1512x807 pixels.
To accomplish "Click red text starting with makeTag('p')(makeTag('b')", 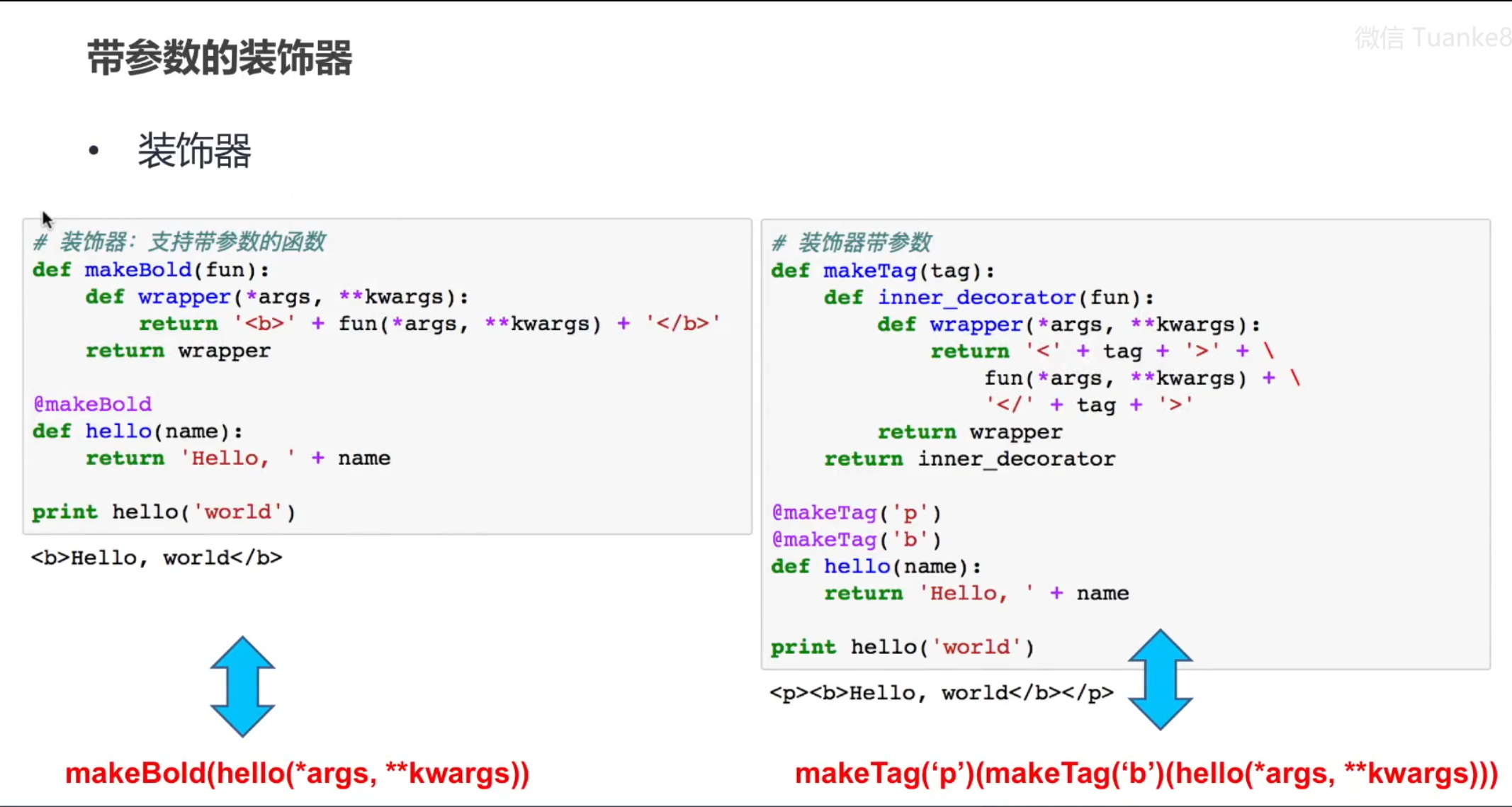I will pos(1146,773).
